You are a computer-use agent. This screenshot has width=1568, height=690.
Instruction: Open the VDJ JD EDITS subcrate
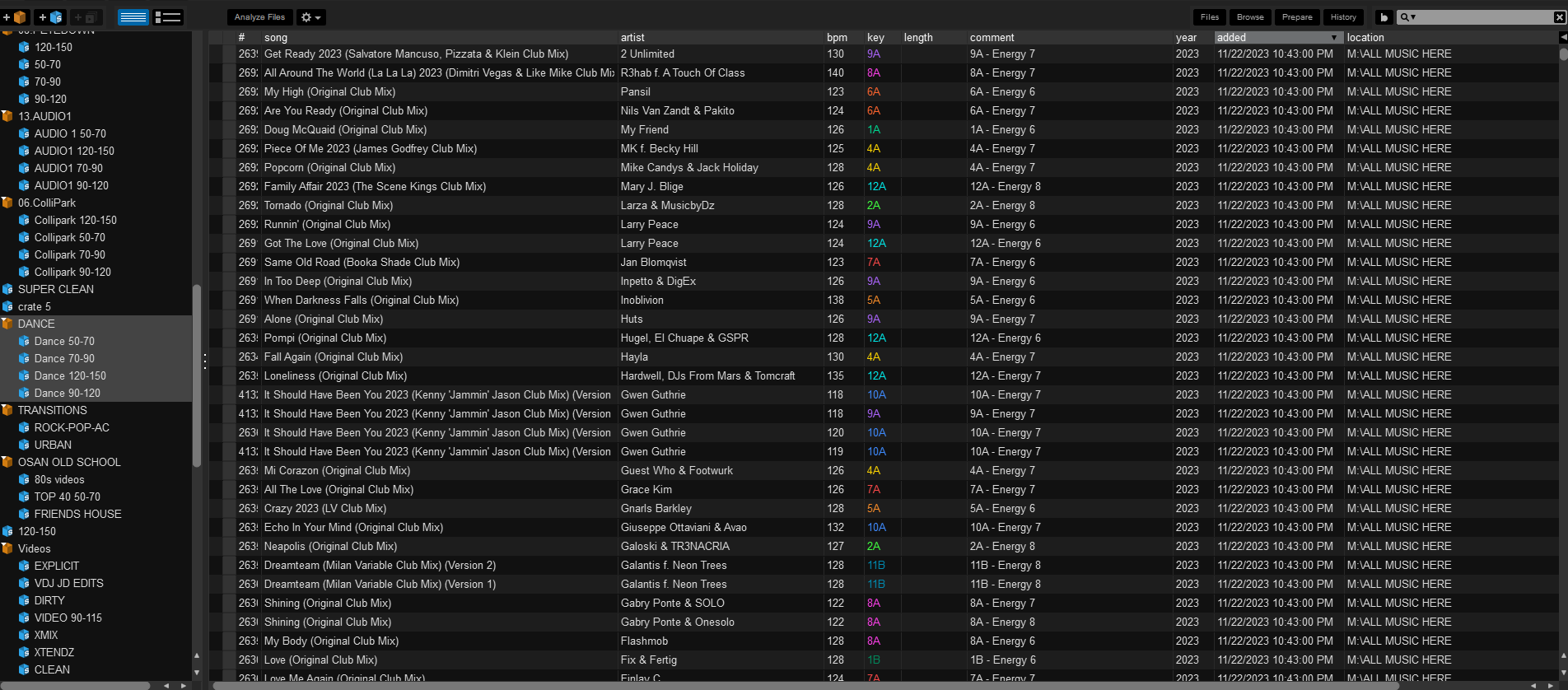[68, 583]
